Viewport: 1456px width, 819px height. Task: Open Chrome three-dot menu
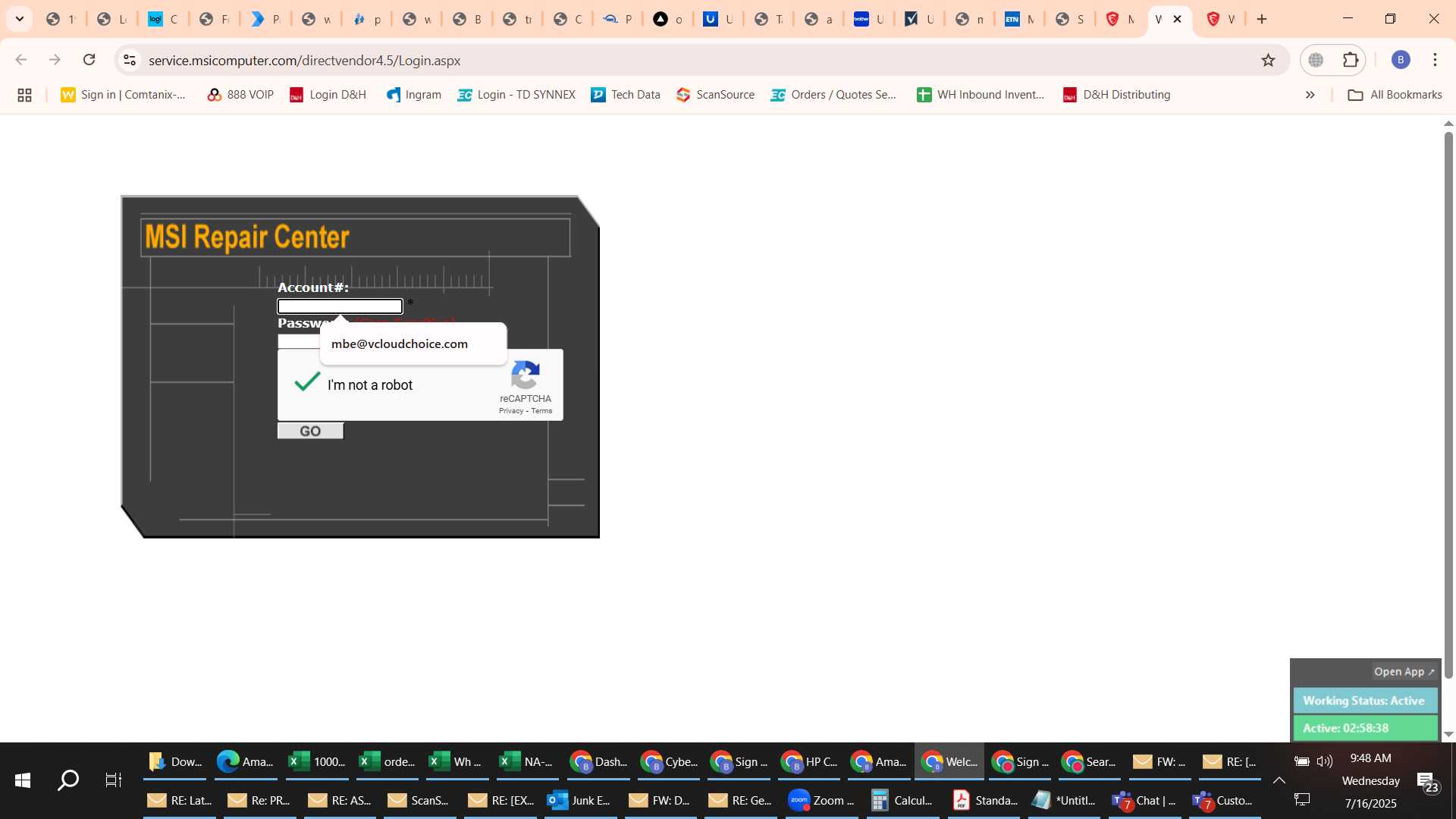pos(1435,60)
